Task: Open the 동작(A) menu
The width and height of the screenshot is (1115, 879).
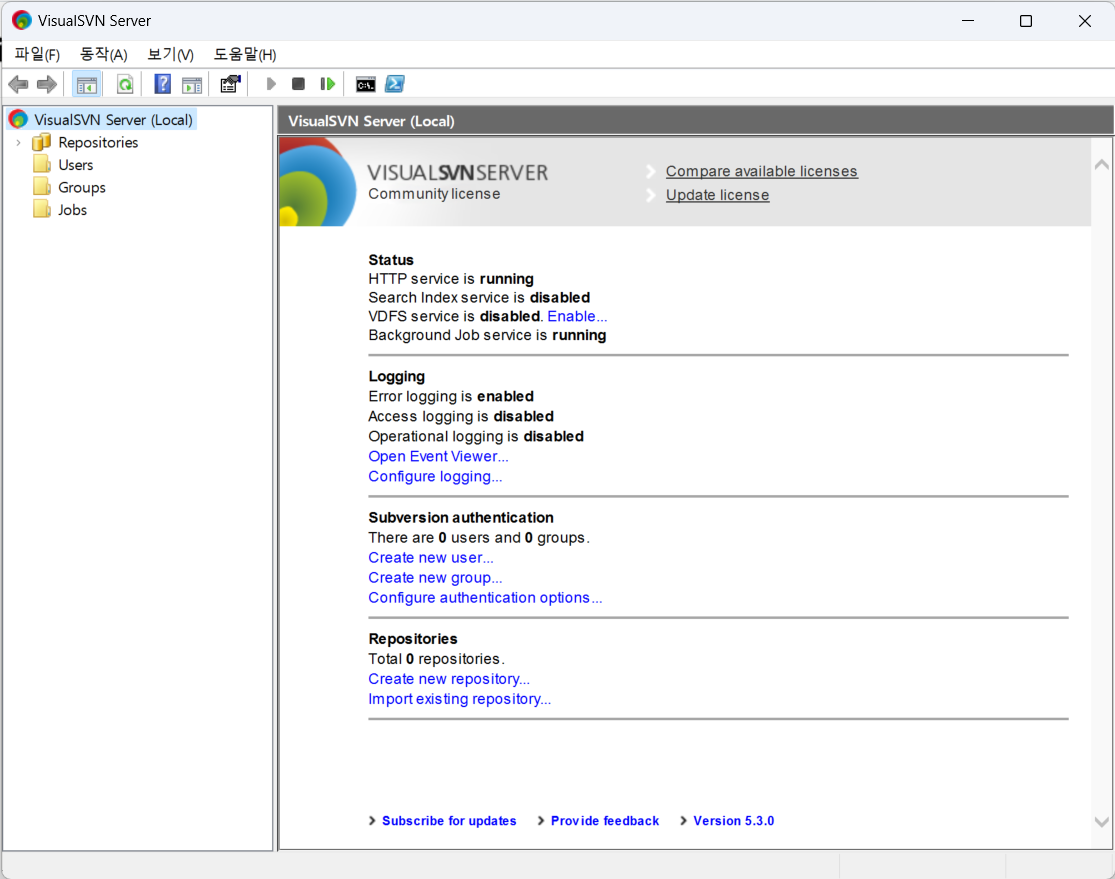Action: (x=104, y=55)
